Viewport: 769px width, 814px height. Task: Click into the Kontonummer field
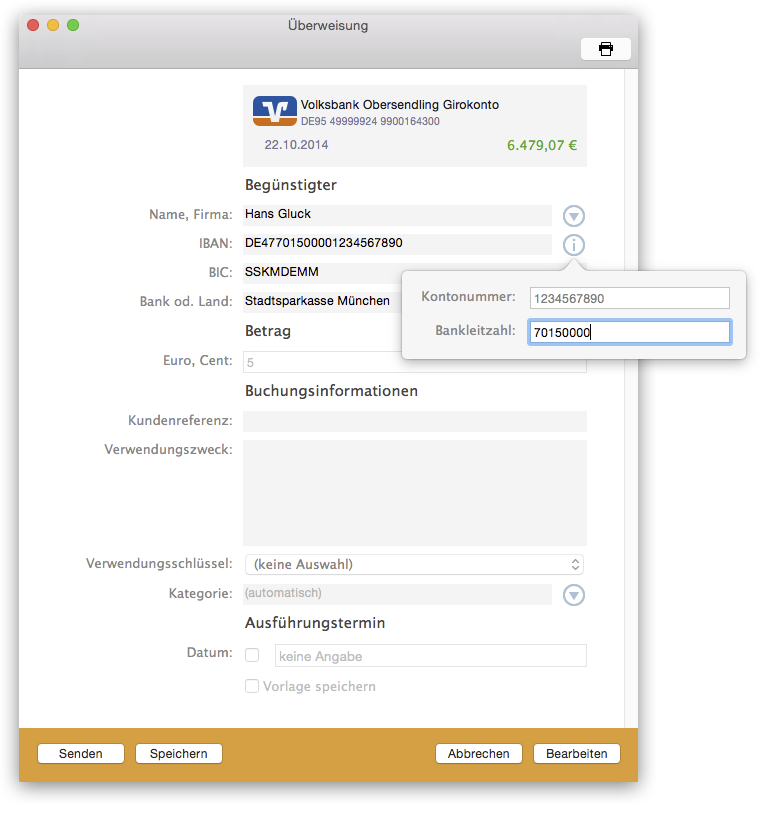click(629, 298)
